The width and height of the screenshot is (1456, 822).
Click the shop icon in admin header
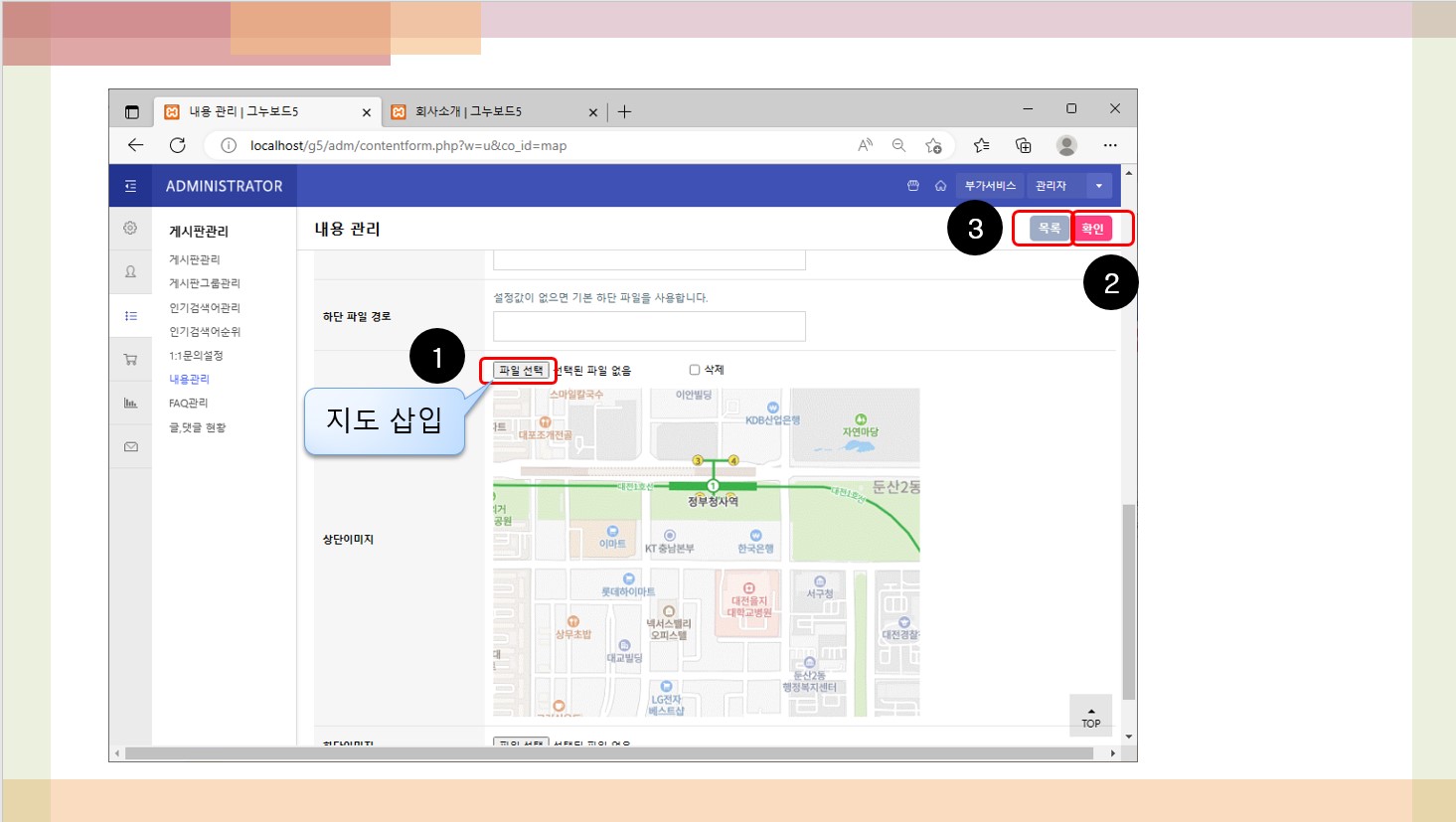913,186
